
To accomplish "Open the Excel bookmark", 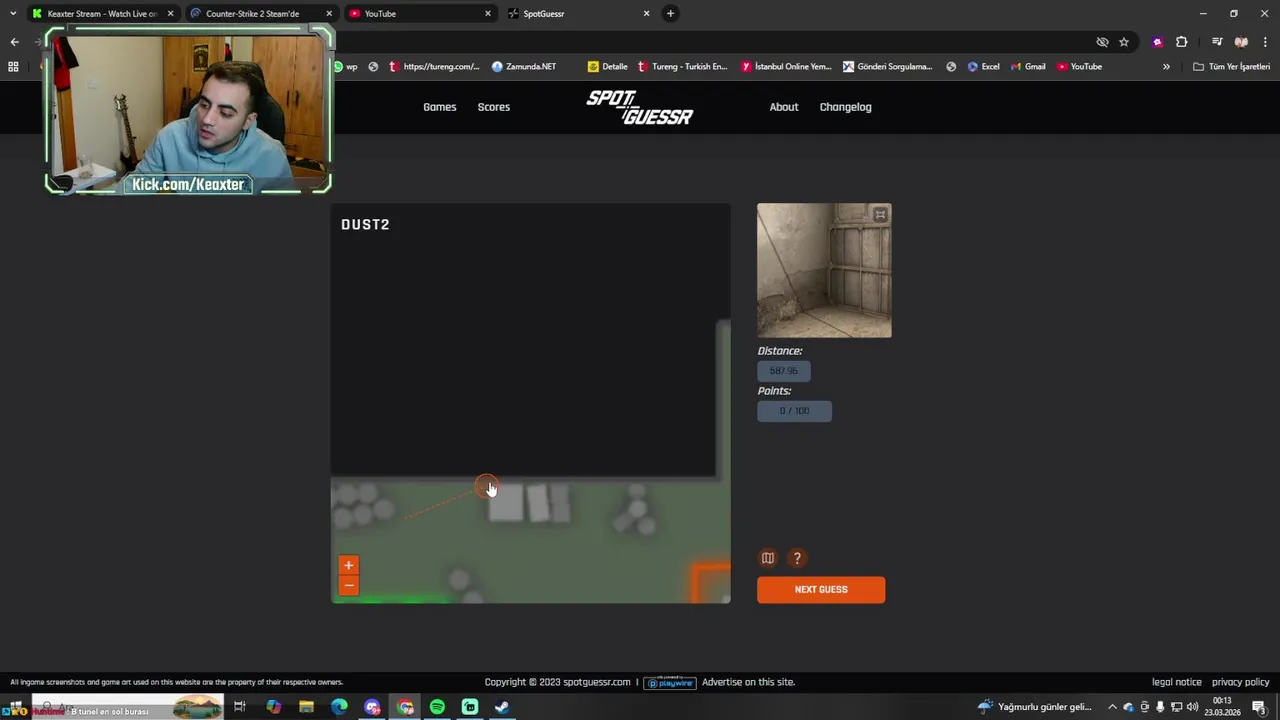I will pos(983,67).
